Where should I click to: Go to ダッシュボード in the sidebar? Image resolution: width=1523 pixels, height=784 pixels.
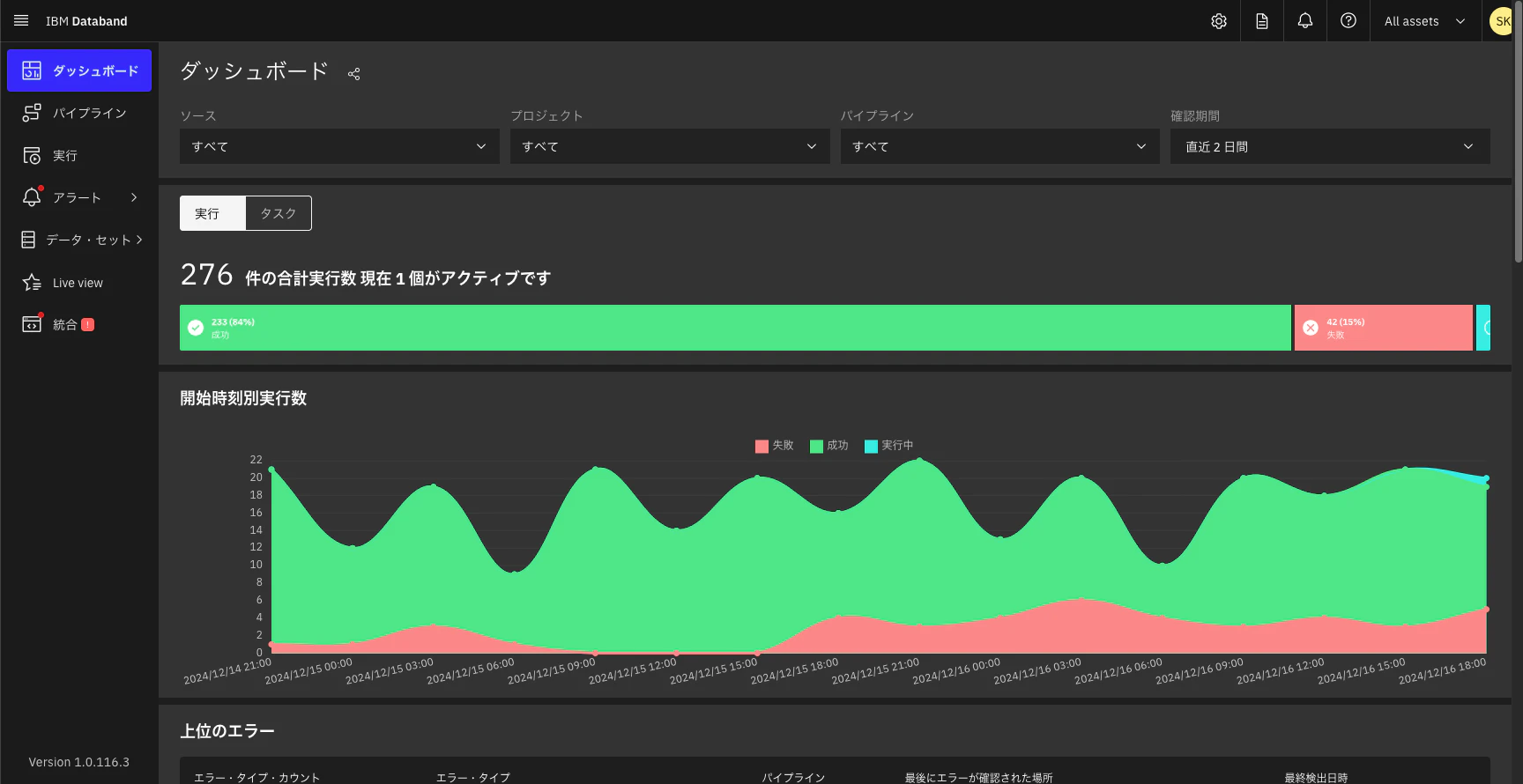coord(79,70)
